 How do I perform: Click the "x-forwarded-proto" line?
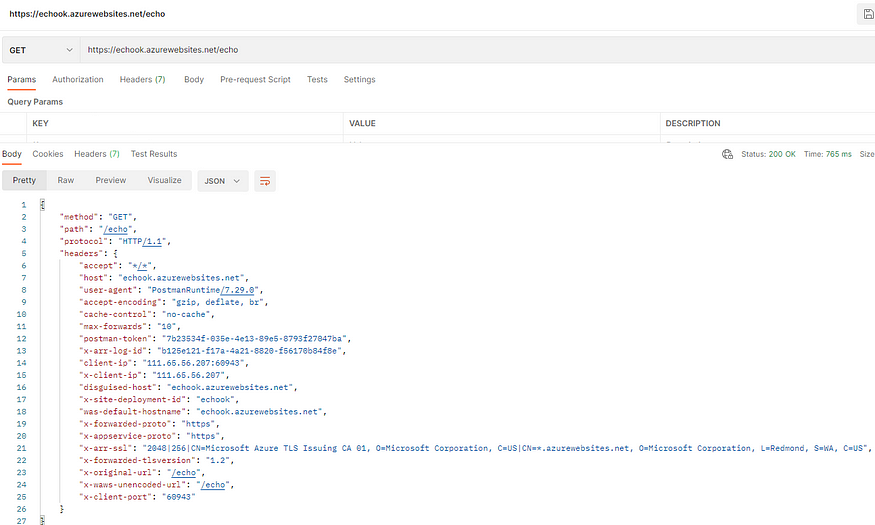pyautogui.click(x=149, y=424)
